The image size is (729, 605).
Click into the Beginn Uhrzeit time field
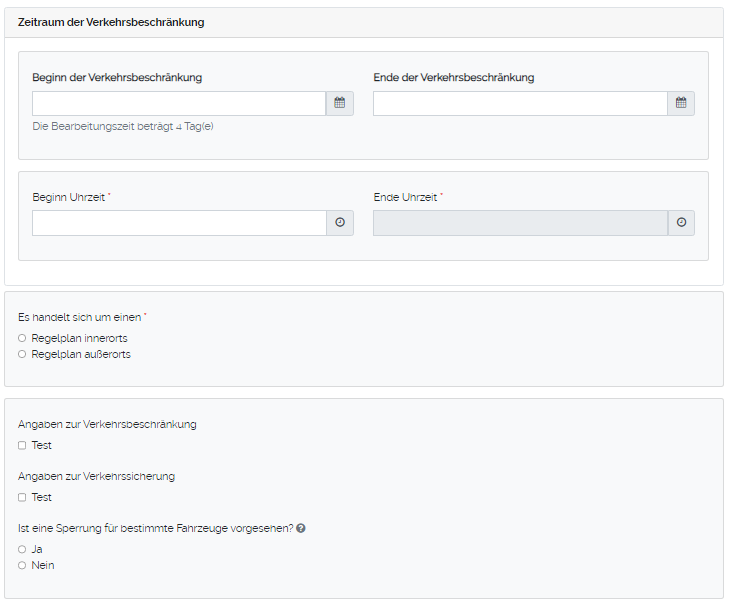179,223
